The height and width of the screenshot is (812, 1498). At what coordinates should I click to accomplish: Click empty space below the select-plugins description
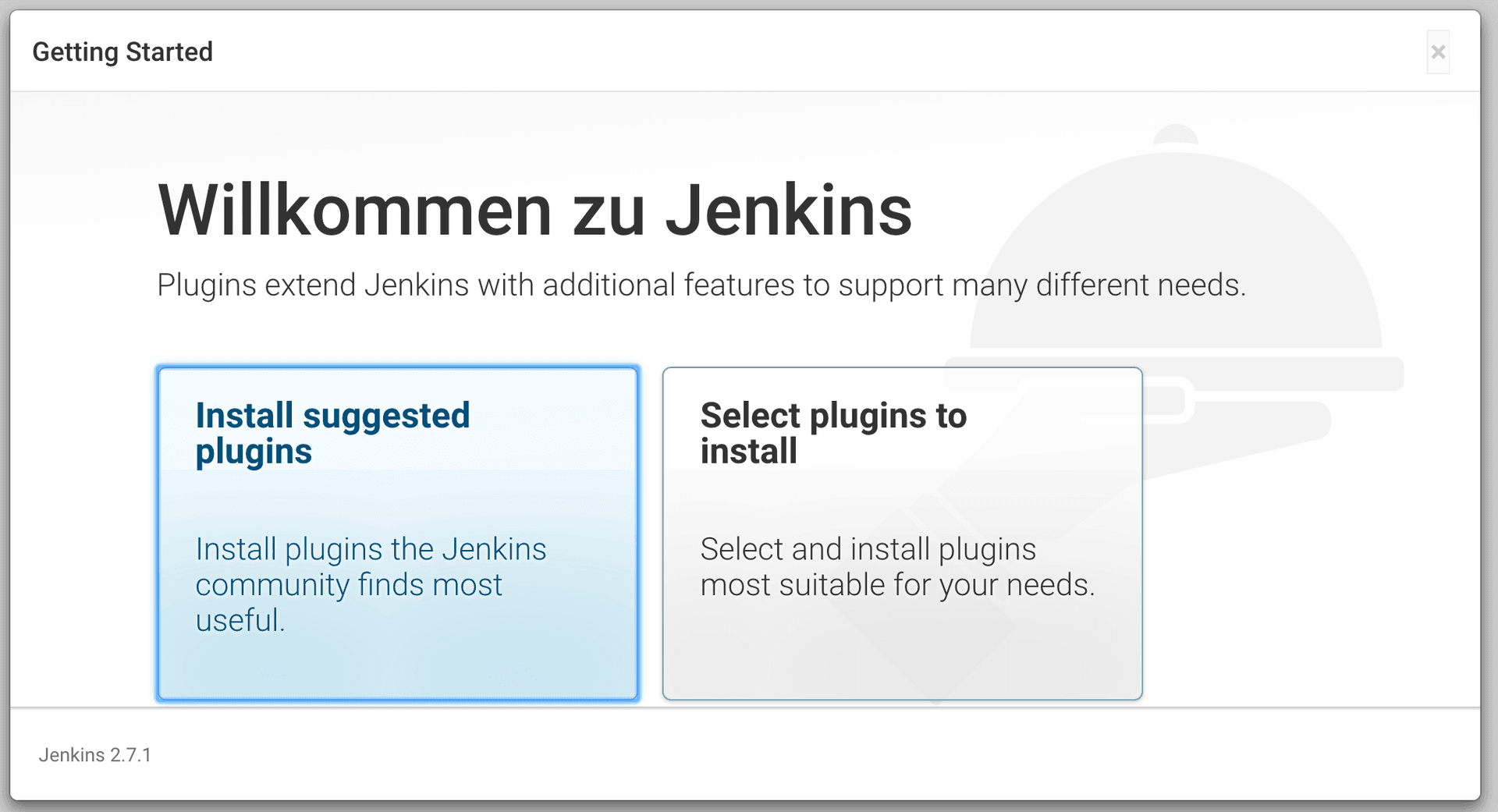point(902,655)
